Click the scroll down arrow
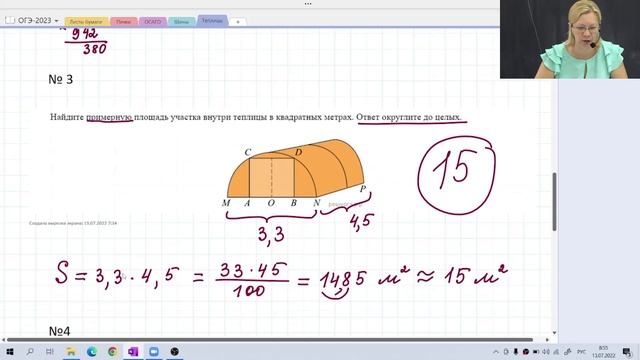The width and height of the screenshot is (640, 360). pos(554,333)
